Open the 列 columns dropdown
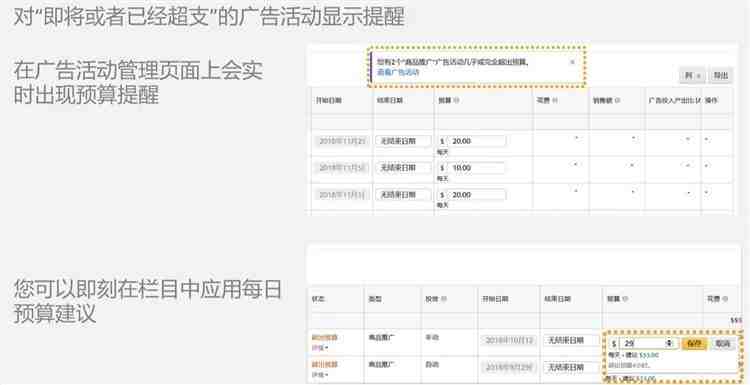 pyautogui.click(x=692, y=76)
